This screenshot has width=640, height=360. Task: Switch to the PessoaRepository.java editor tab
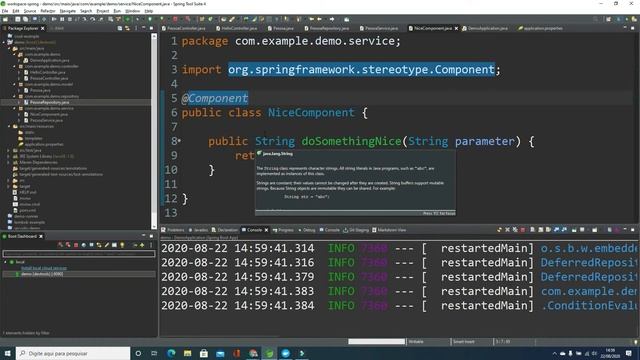[x=327, y=28]
